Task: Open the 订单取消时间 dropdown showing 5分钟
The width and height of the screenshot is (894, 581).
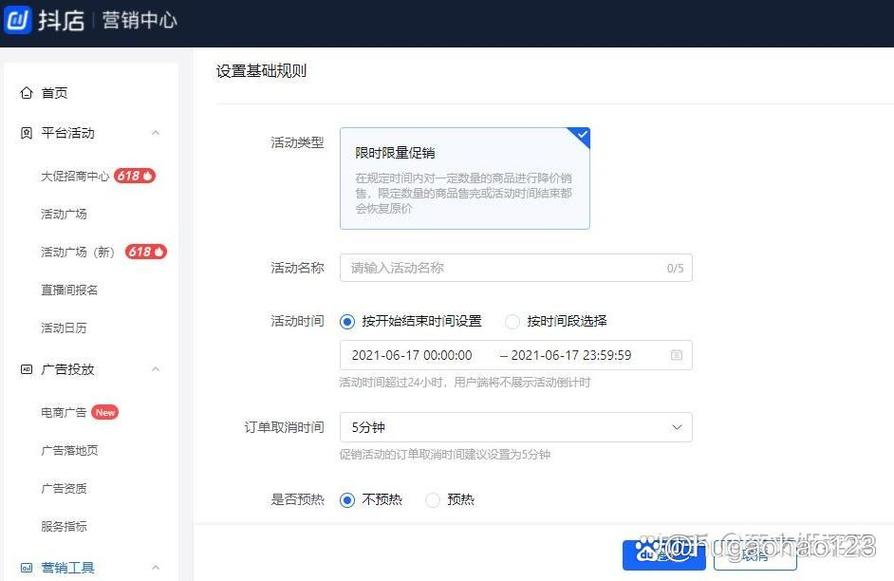Action: coord(516,427)
